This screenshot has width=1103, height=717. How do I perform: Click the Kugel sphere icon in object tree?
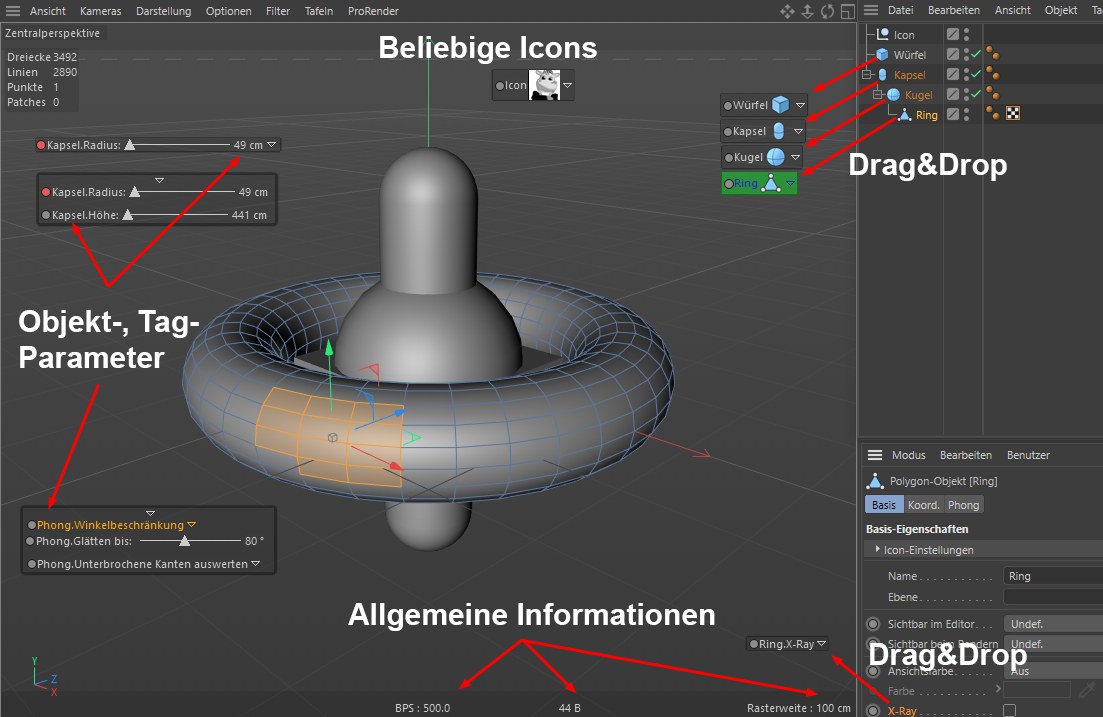894,95
